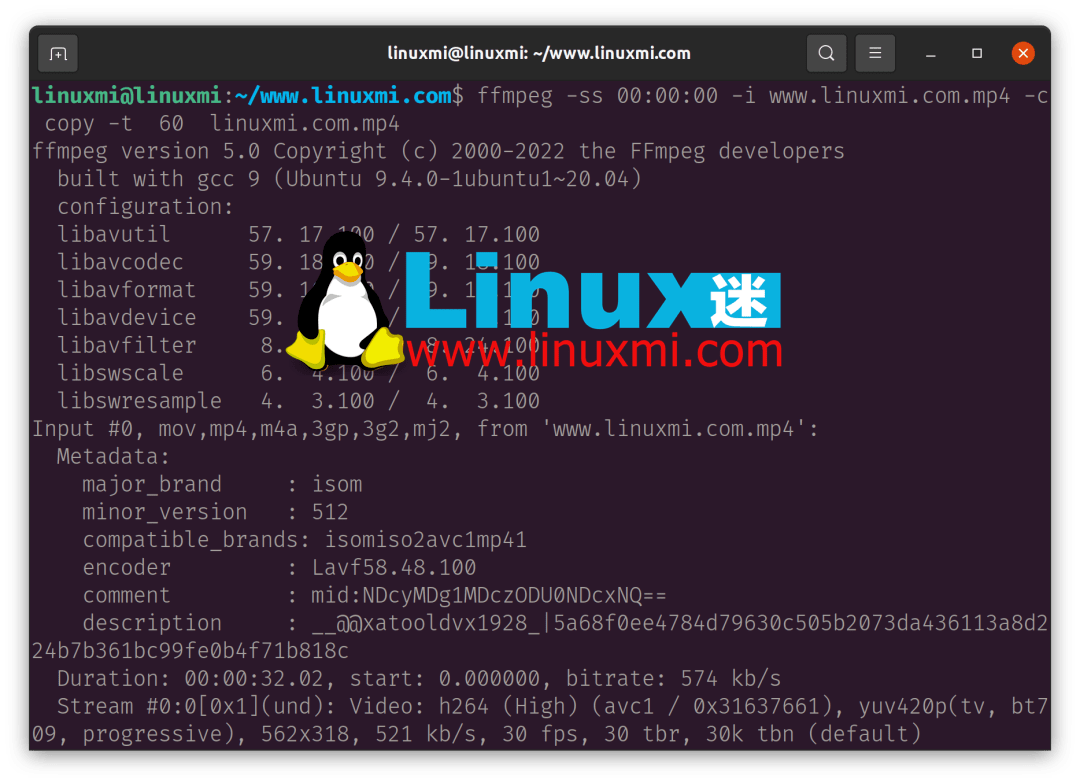Viewport: 1080px width, 783px height.
Task: Click the value 'Lavf58.48.100'
Action: (393, 567)
